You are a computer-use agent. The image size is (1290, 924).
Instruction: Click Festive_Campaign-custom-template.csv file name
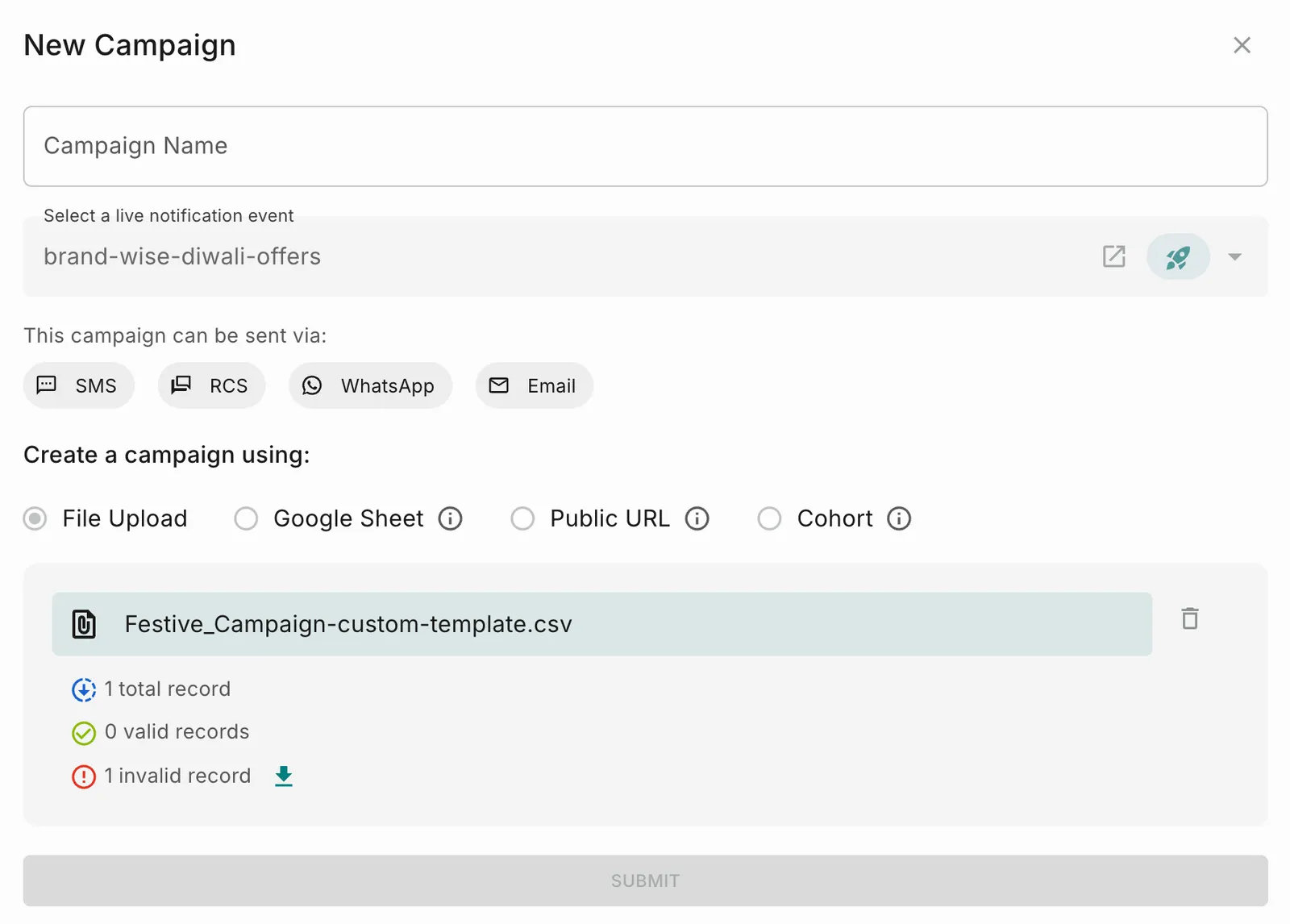point(348,624)
